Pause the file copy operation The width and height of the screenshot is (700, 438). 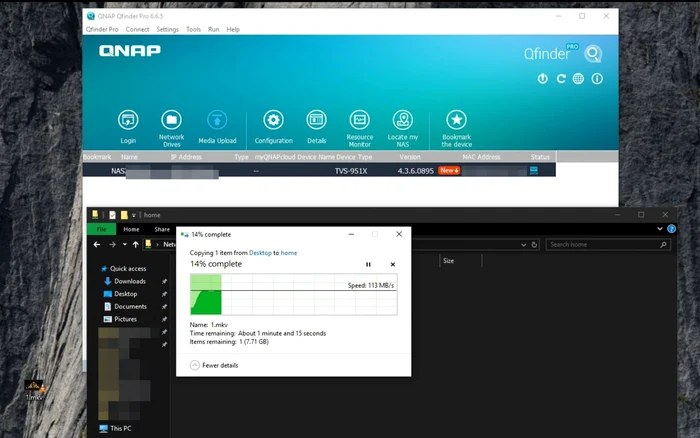pos(368,264)
